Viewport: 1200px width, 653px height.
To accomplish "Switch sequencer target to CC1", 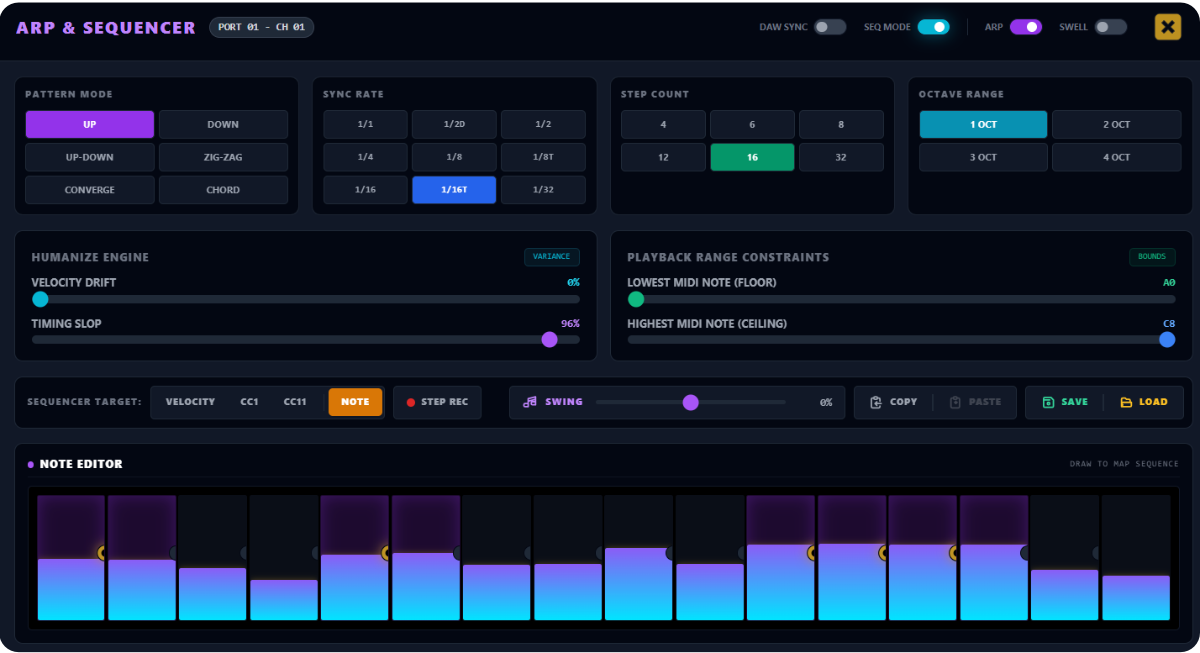I will pos(249,402).
